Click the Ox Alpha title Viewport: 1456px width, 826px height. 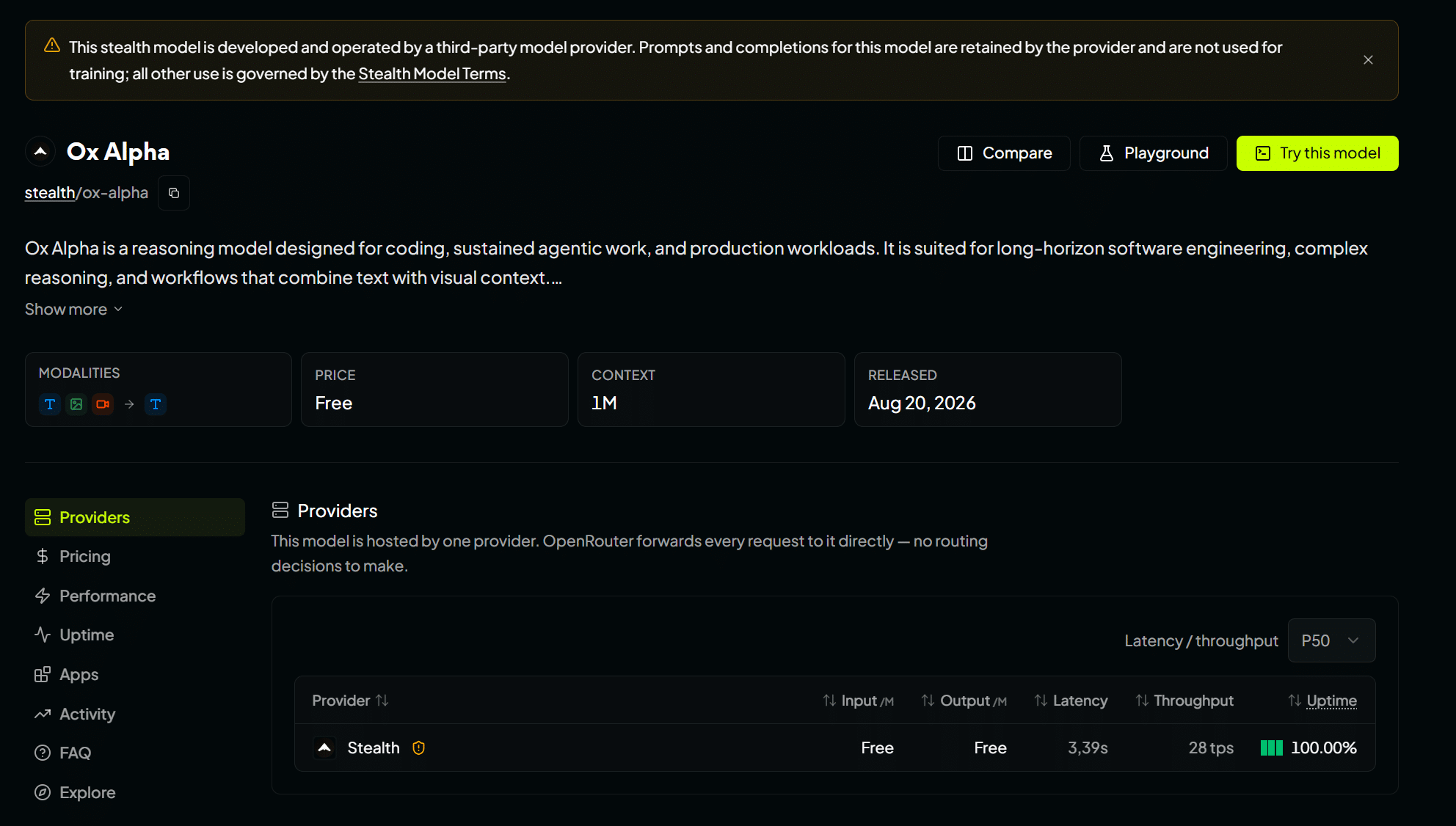coord(118,152)
